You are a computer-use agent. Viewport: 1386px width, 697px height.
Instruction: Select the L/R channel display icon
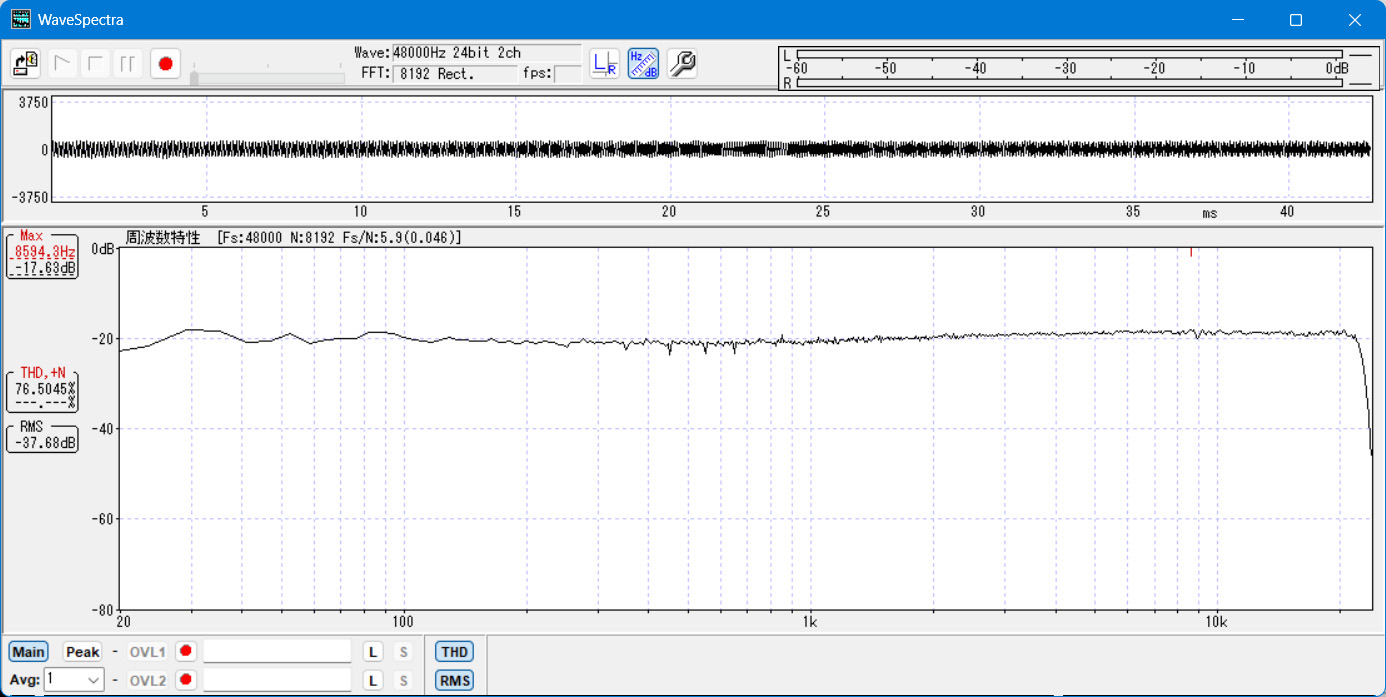(x=604, y=64)
